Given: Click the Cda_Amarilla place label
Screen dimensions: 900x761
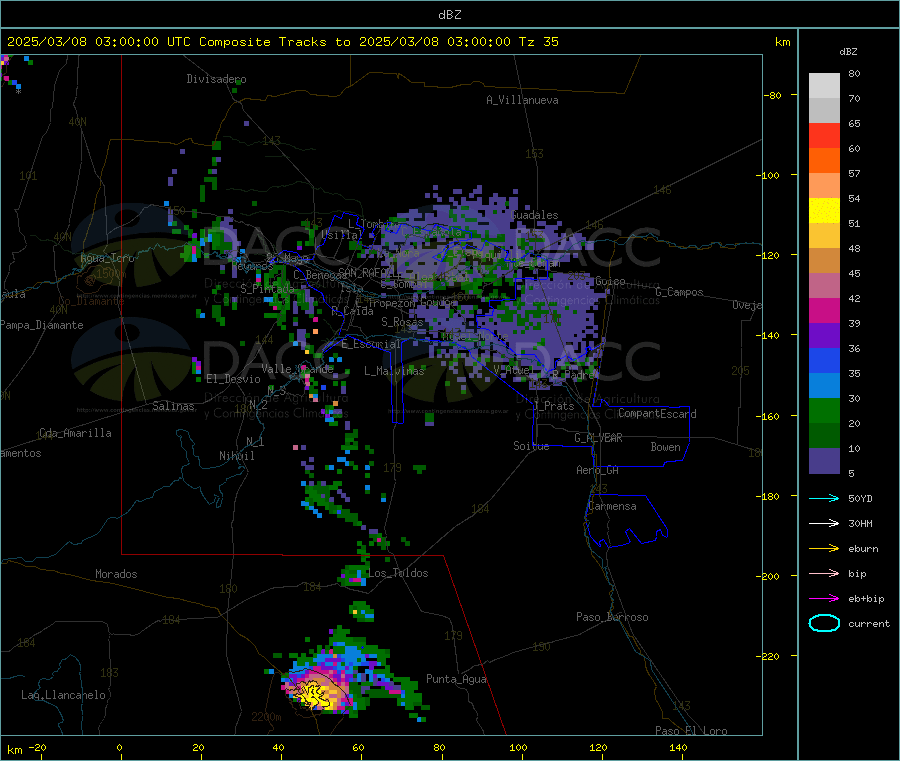Looking at the screenshot, I should pos(75,433).
